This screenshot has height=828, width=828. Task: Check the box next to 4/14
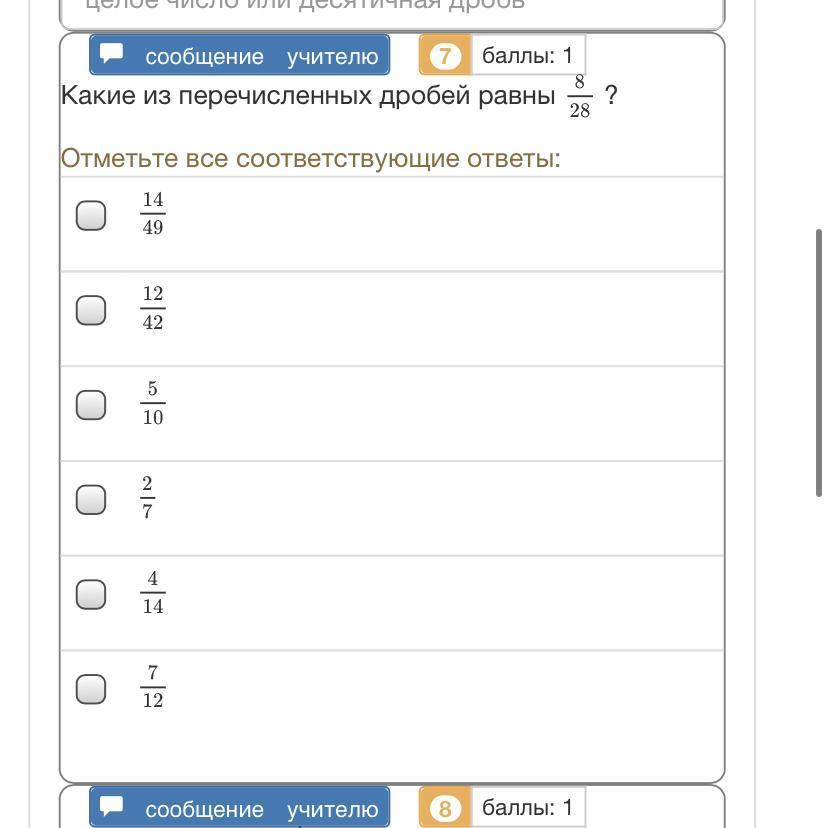point(91,594)
